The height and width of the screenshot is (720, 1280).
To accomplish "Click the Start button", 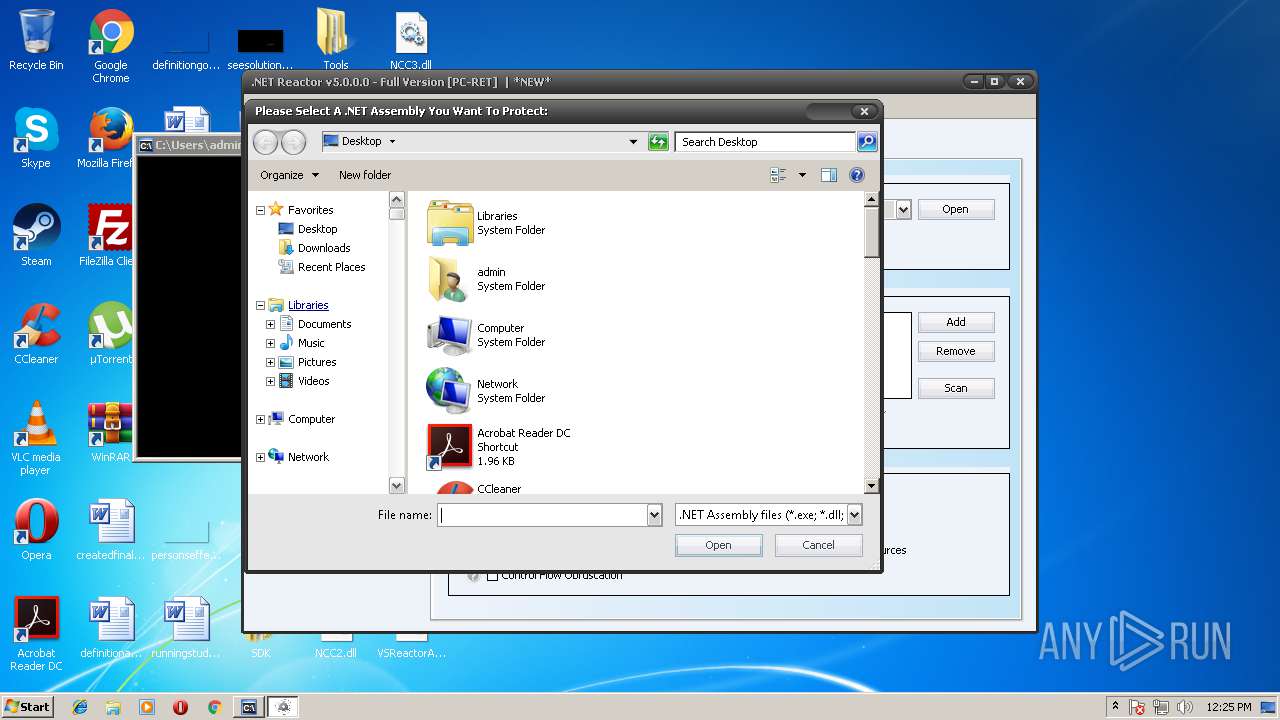I will [x=27, y=707].
